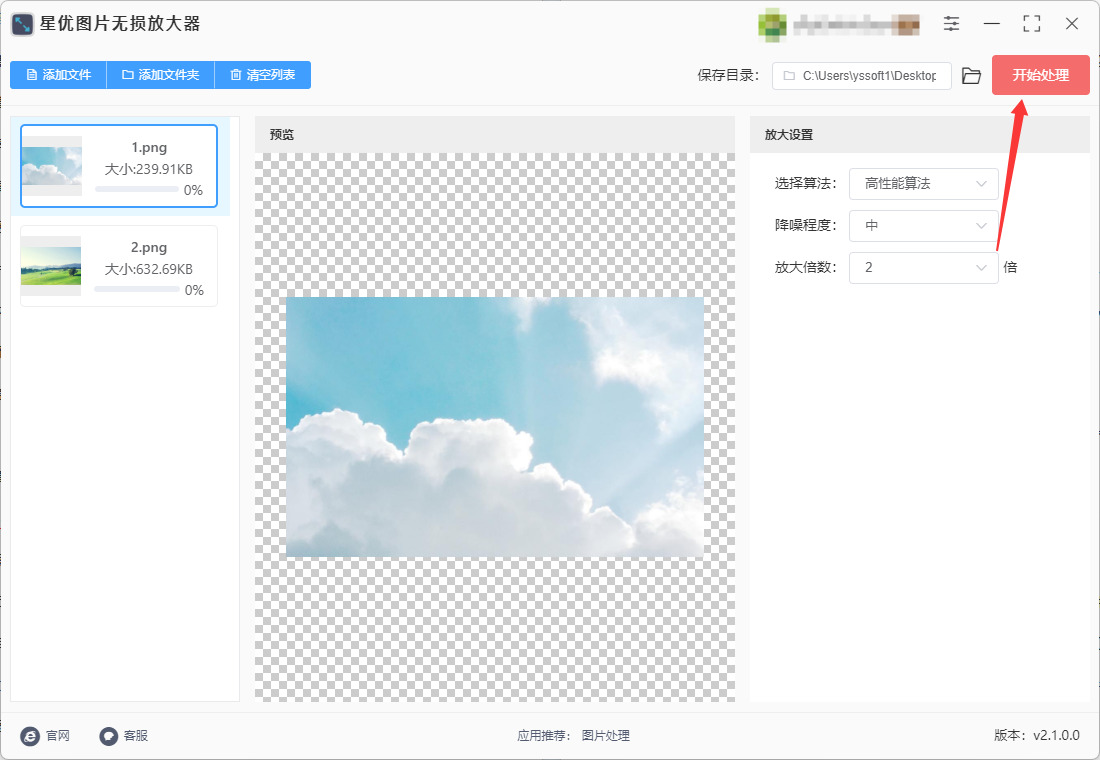Click the user avatar icon
The image size is (1100, 760).
pos(772,24)
